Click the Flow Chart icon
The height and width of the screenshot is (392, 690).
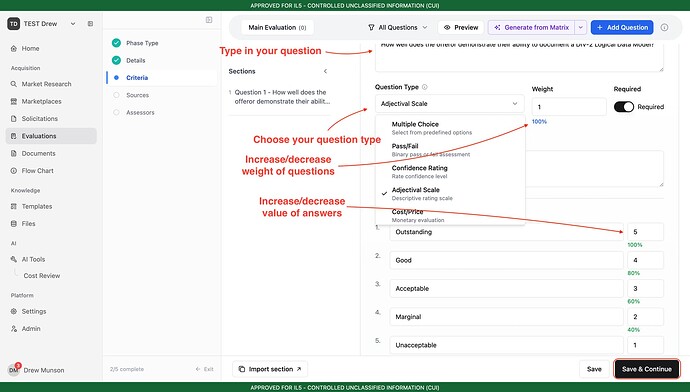pos(14,171)
